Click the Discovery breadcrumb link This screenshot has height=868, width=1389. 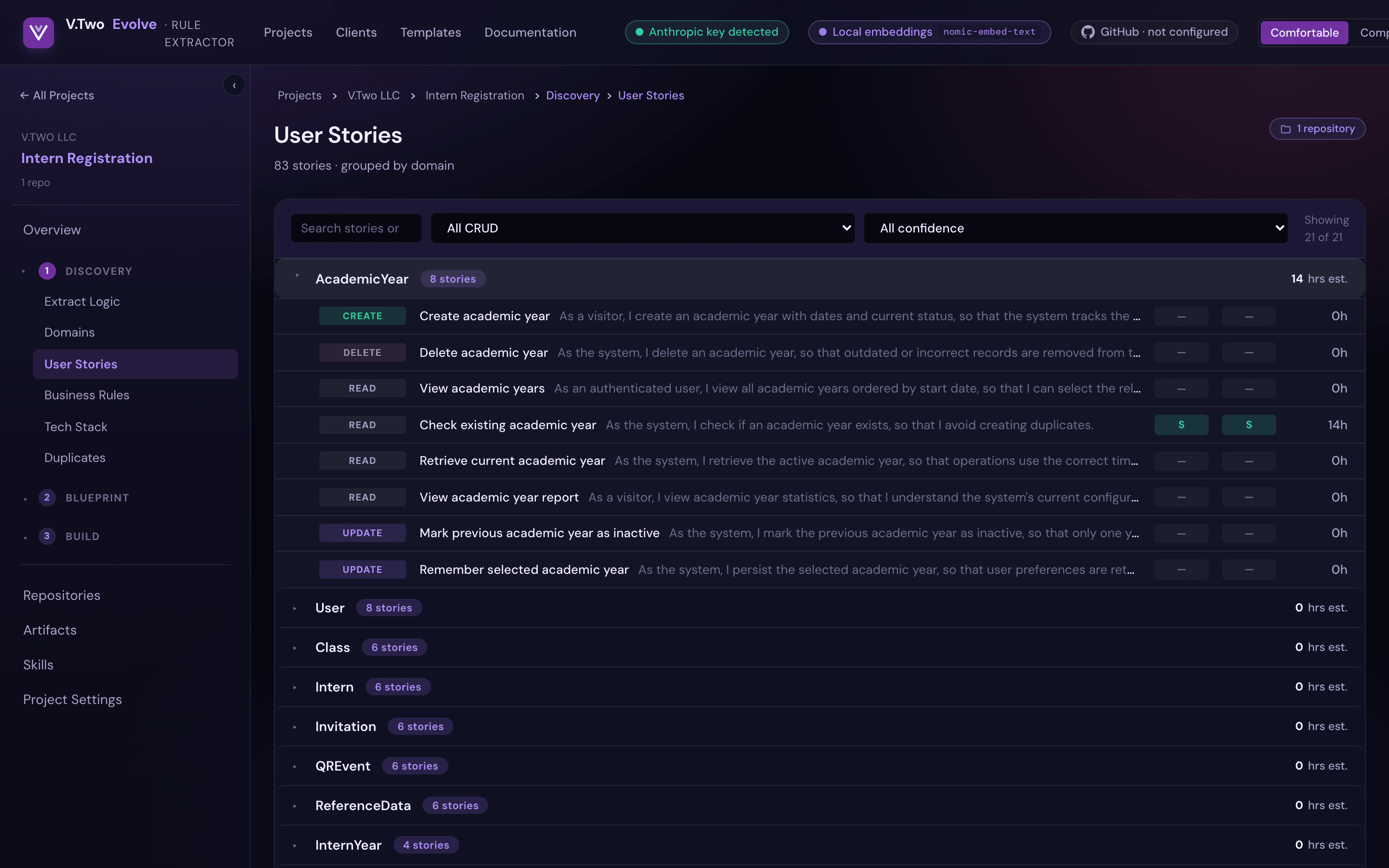coord(572,95)
